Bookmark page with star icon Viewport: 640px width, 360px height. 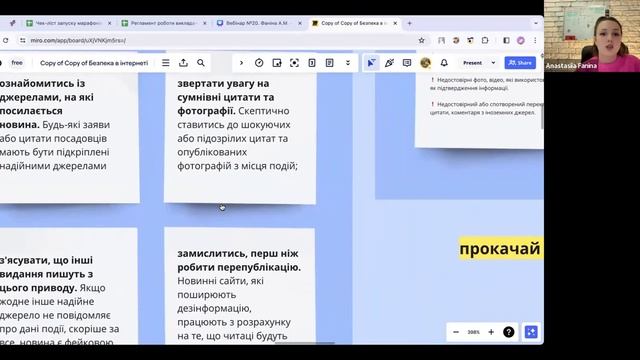tap(422, 40)
